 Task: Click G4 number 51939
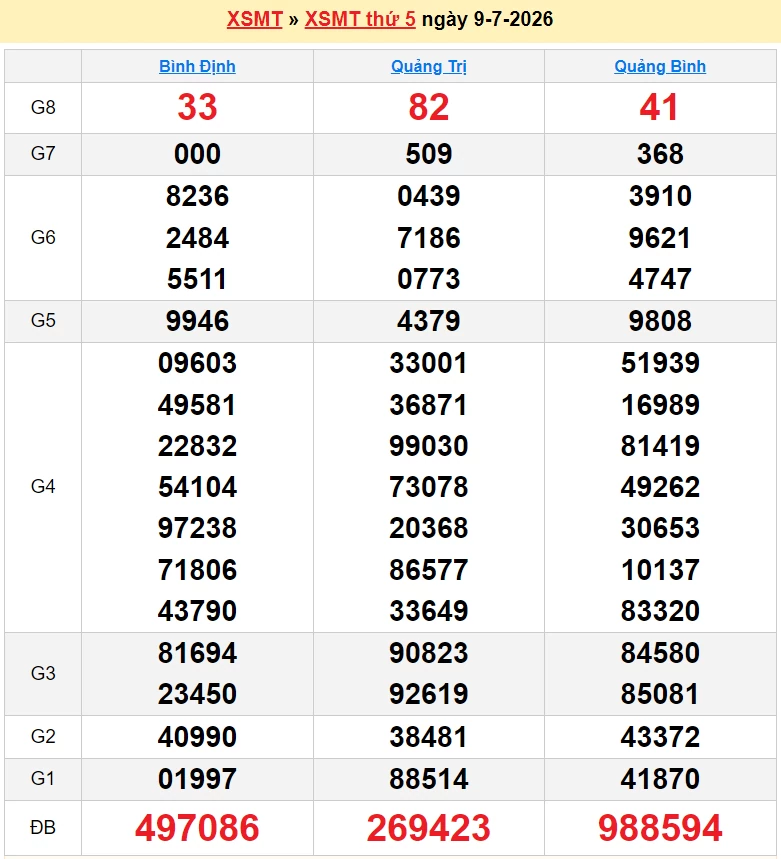[x=660, y=363]
